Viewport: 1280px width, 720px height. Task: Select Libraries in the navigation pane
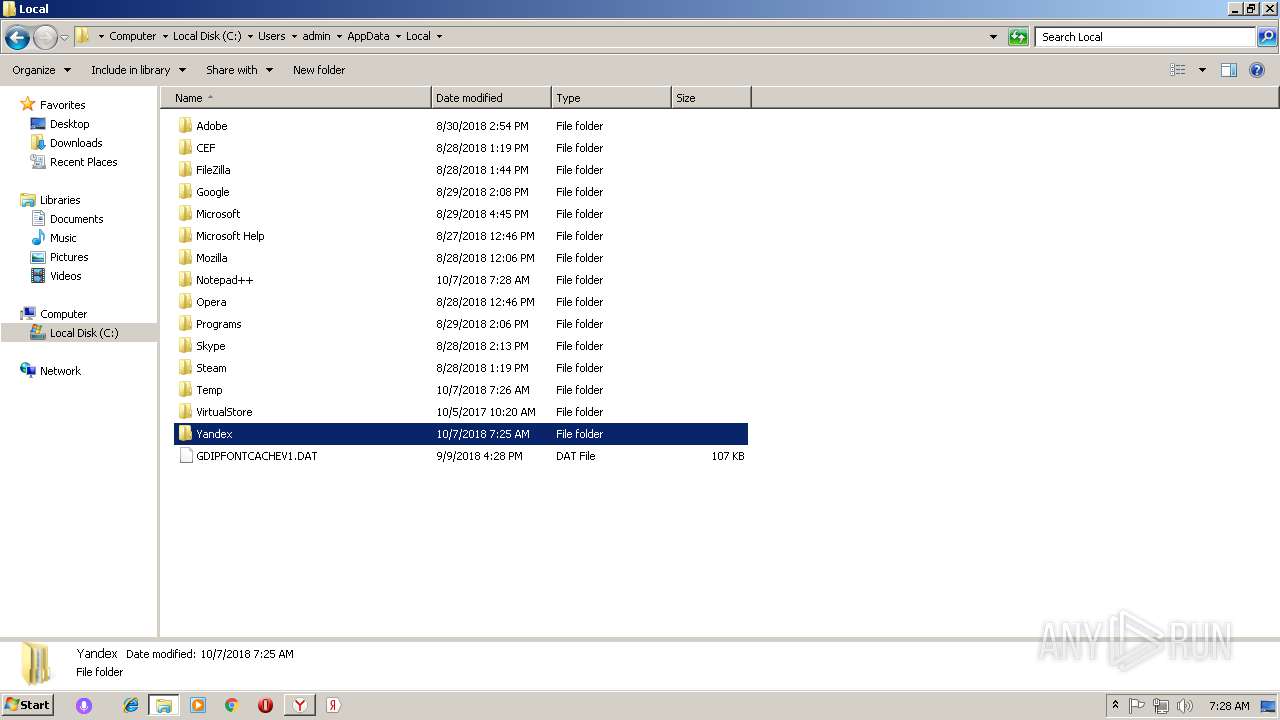tap(60, 200)
